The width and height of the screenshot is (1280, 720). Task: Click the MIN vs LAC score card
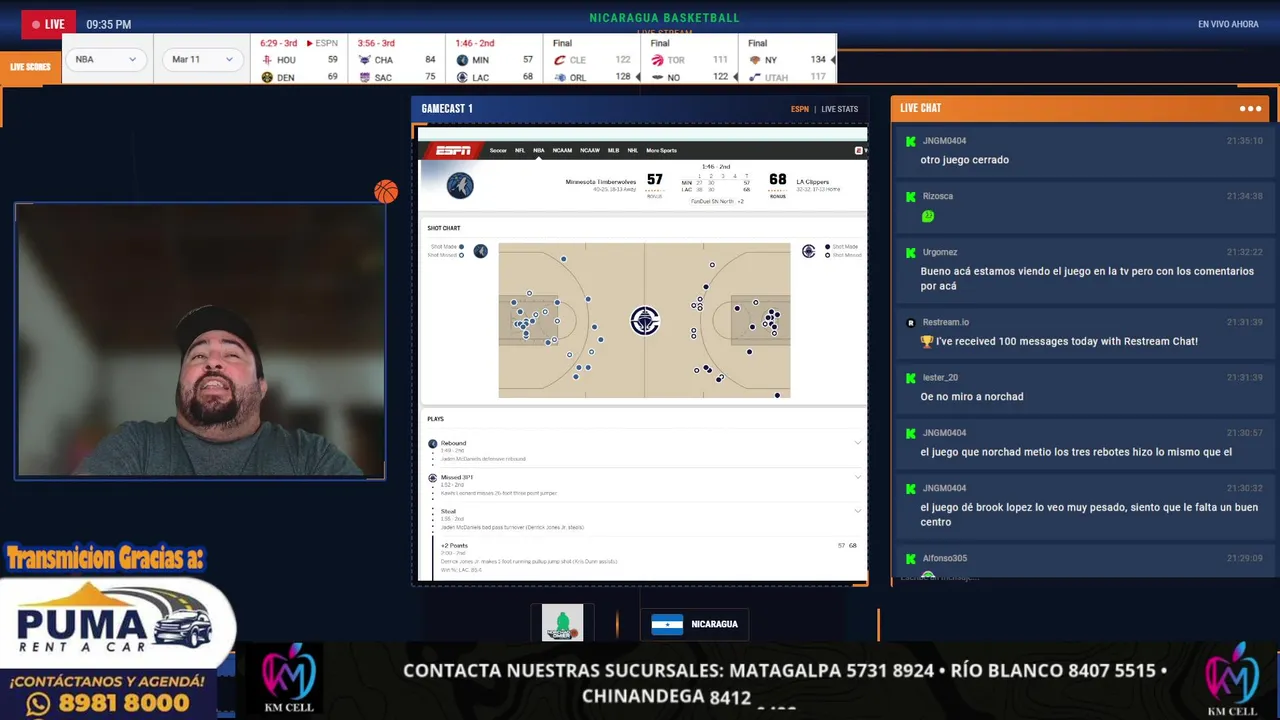point(494,60)
